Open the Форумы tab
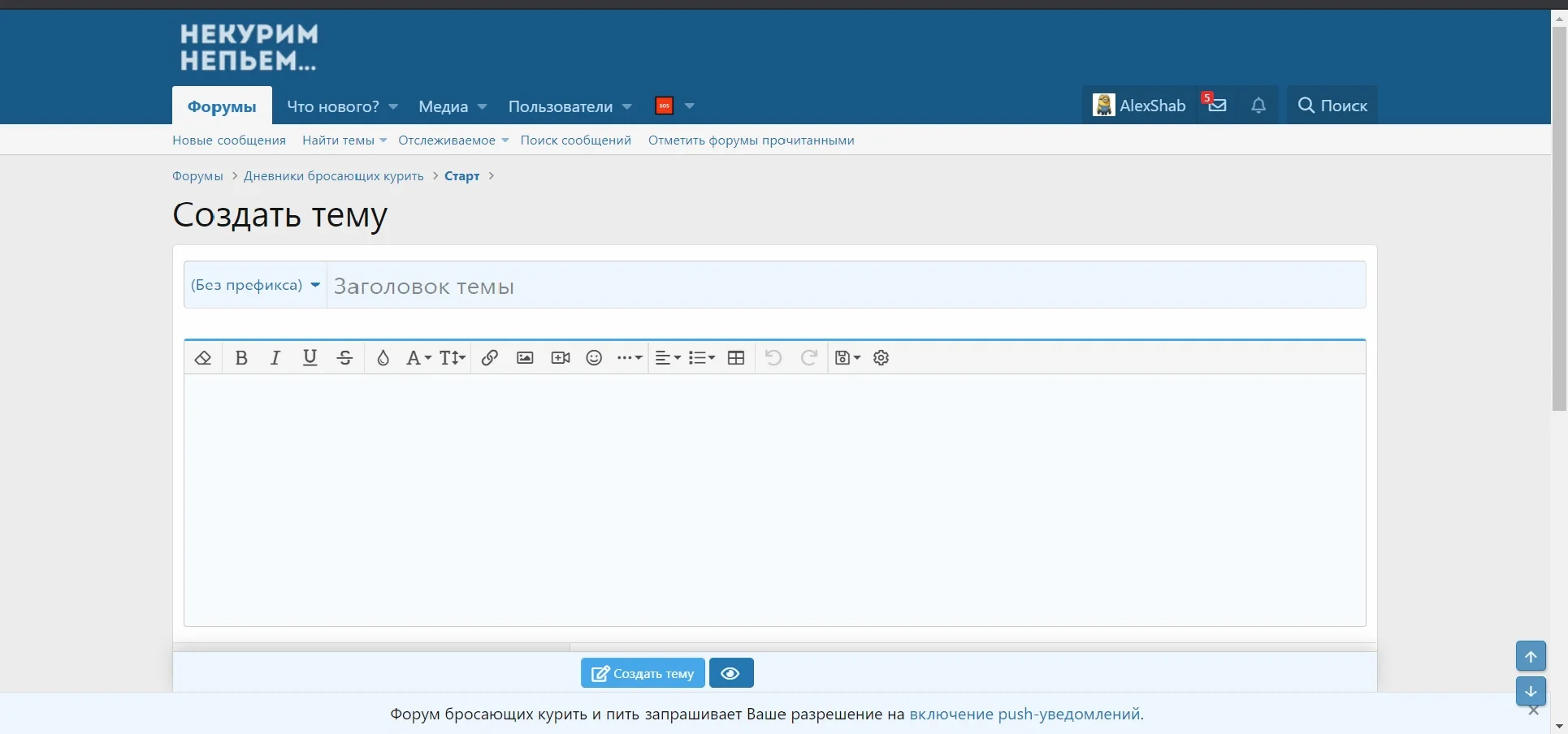The width and height of the screenshot is (1568, 734). (x=222, y=106)
